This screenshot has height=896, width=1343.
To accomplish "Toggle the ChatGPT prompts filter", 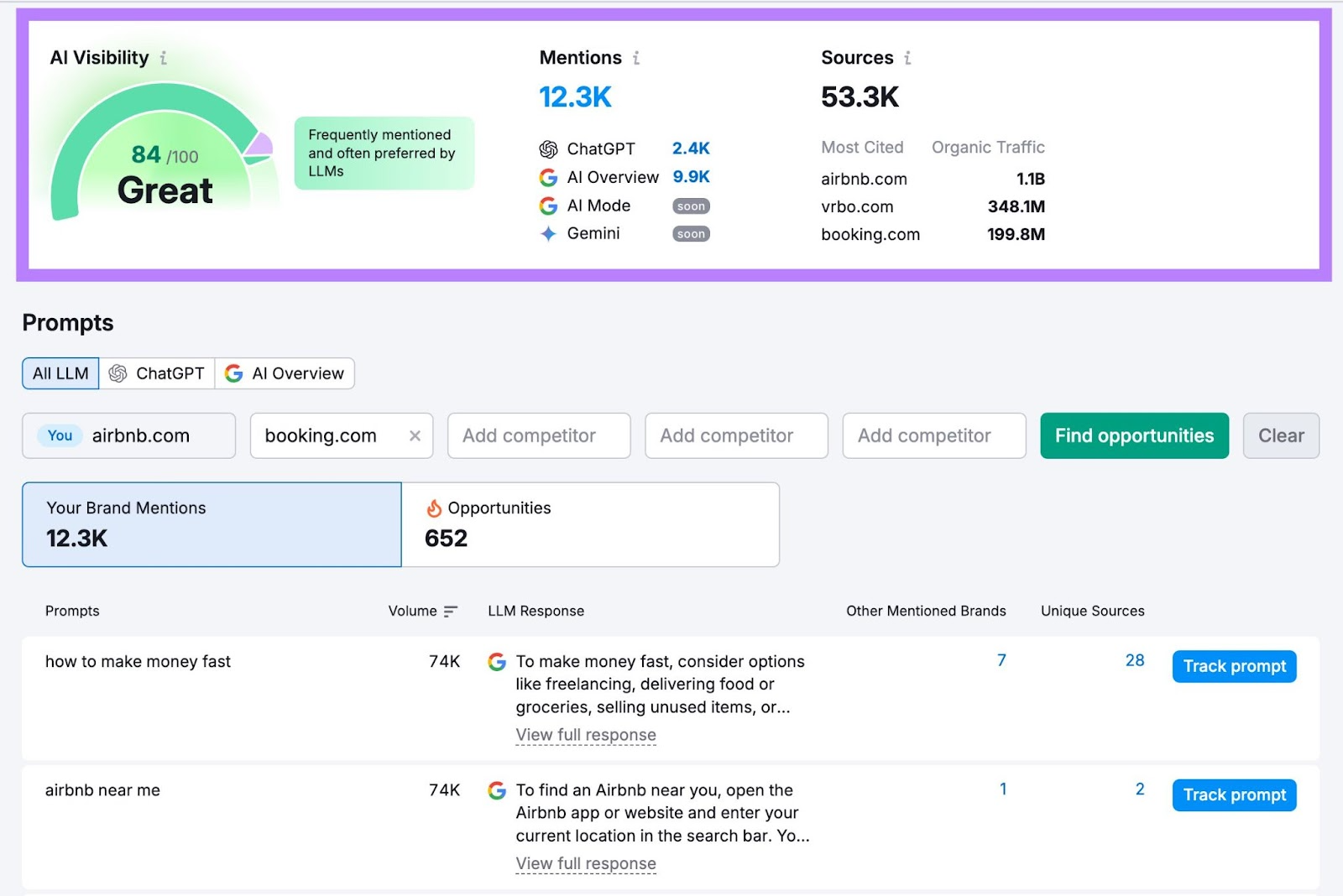I will (x=157, y=373).
